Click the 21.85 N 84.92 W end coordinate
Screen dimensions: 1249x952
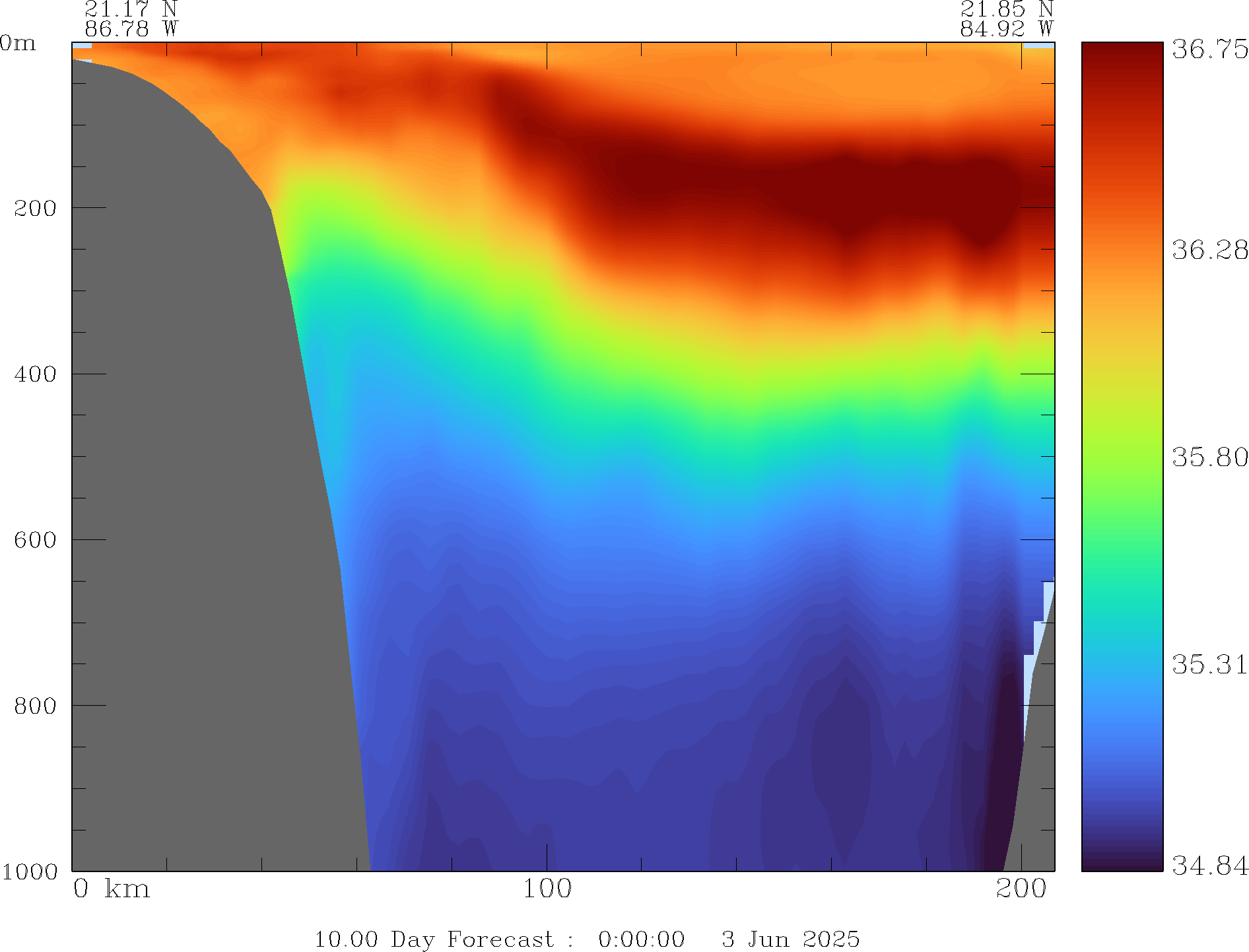[1006, 19]
